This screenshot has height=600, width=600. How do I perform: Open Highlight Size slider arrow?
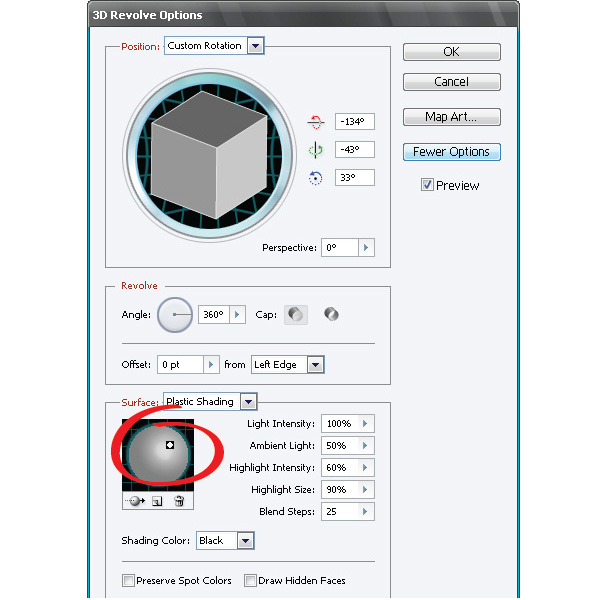pos(365,489)
